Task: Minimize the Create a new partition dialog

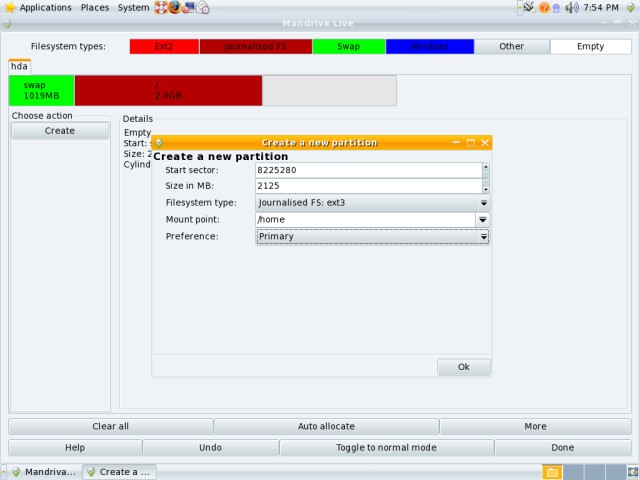Action: pos(456,142)
